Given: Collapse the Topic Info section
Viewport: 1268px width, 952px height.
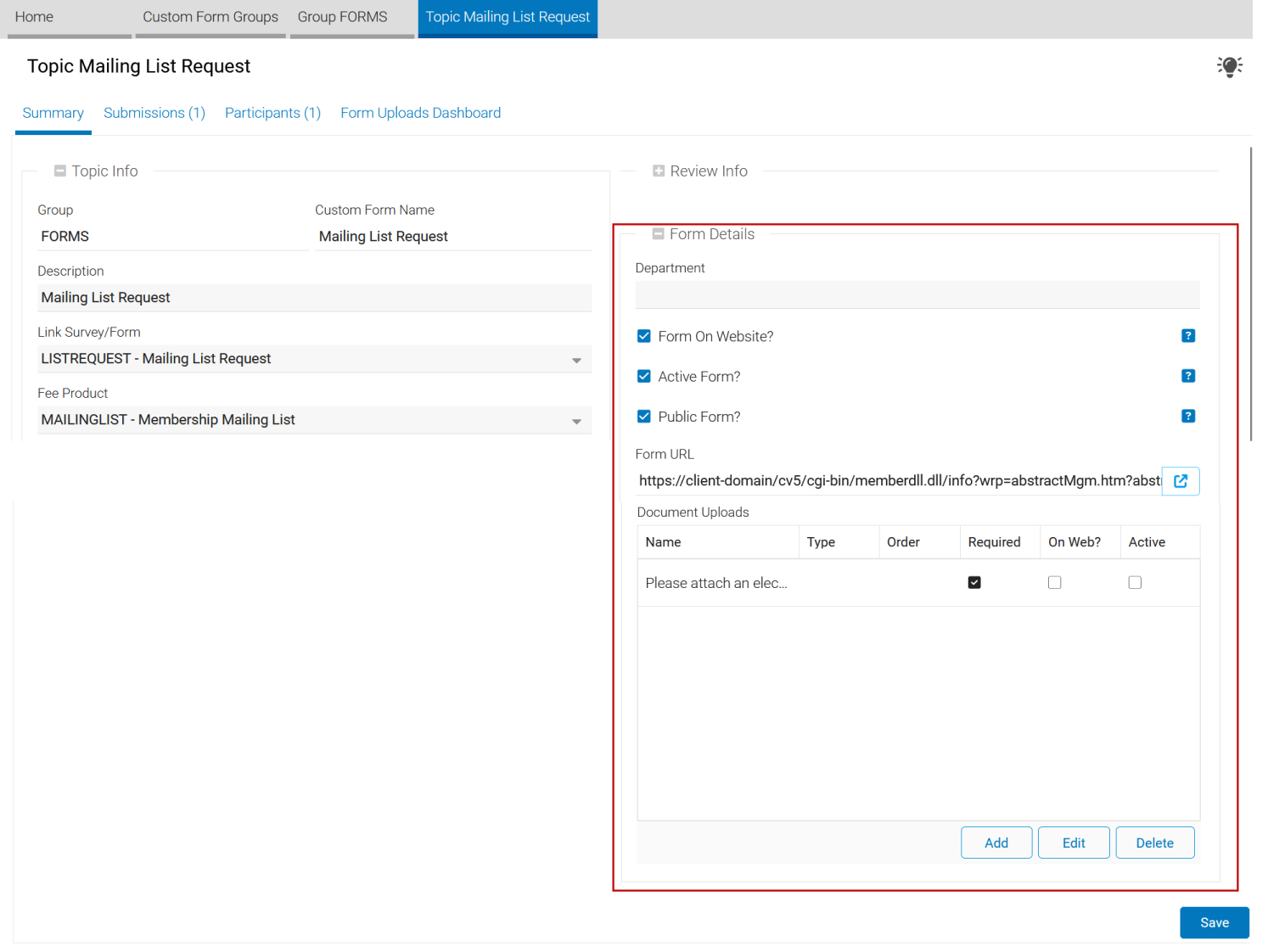Looking at the screenshot, I should 60,171.
